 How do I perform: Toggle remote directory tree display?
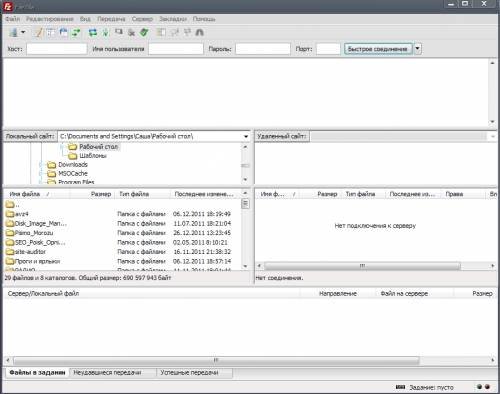coord(63,32)
